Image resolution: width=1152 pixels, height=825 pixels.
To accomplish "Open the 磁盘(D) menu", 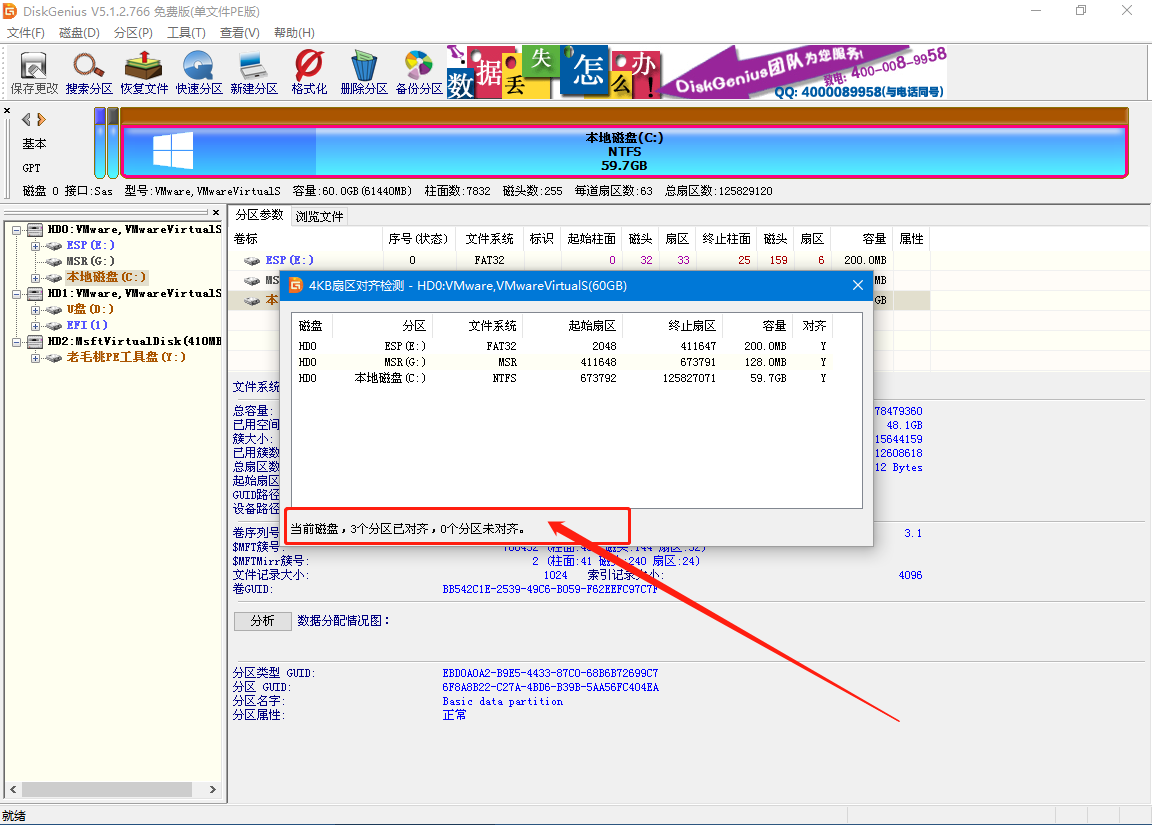I will [79, 32].
